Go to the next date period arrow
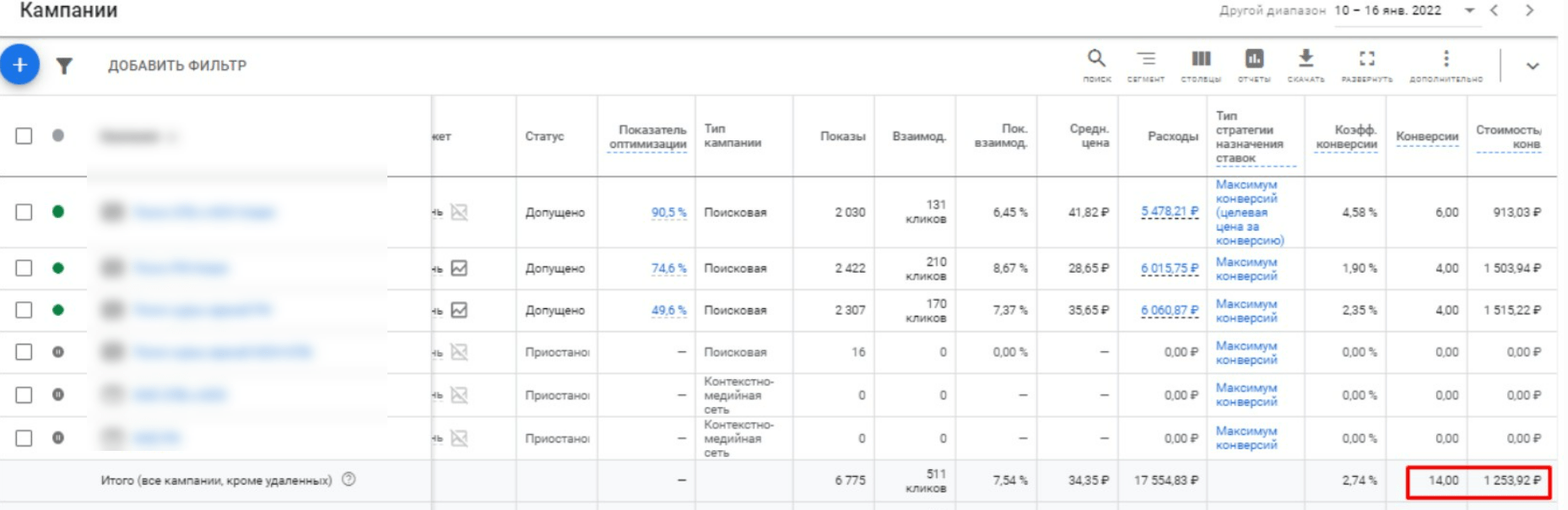The height and width of the screenshot is (510, 1568). click(1529, 11)
